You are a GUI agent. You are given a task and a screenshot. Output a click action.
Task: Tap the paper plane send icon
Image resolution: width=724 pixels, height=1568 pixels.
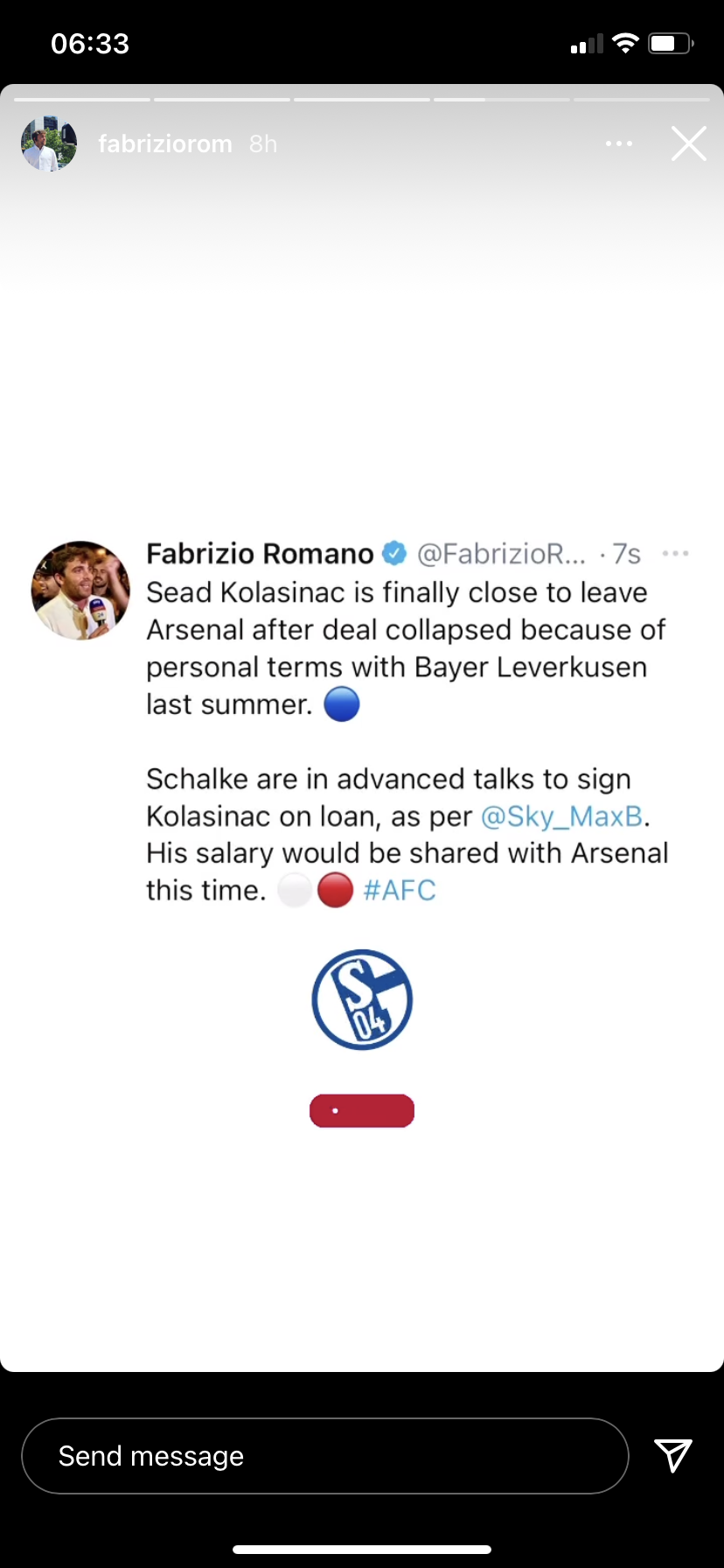pyautogui.click(x=672, y=1455)
